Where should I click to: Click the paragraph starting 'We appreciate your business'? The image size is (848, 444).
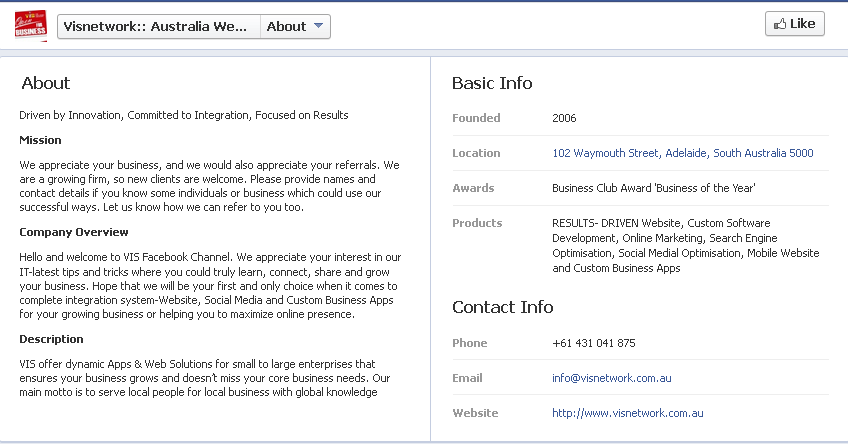coord(209,186)
